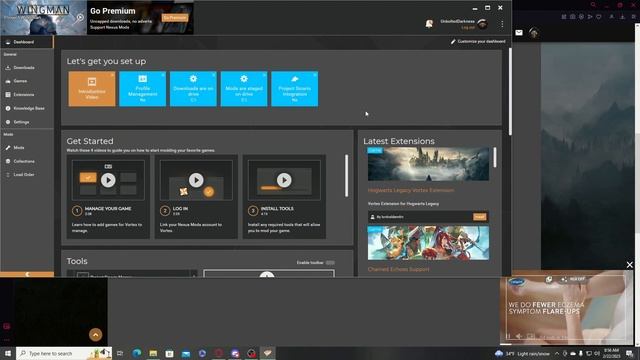The width and height of the screenshot is (640, 360).
Task: Open the Extensions page in the sidebar
Action: coord(27,95)
